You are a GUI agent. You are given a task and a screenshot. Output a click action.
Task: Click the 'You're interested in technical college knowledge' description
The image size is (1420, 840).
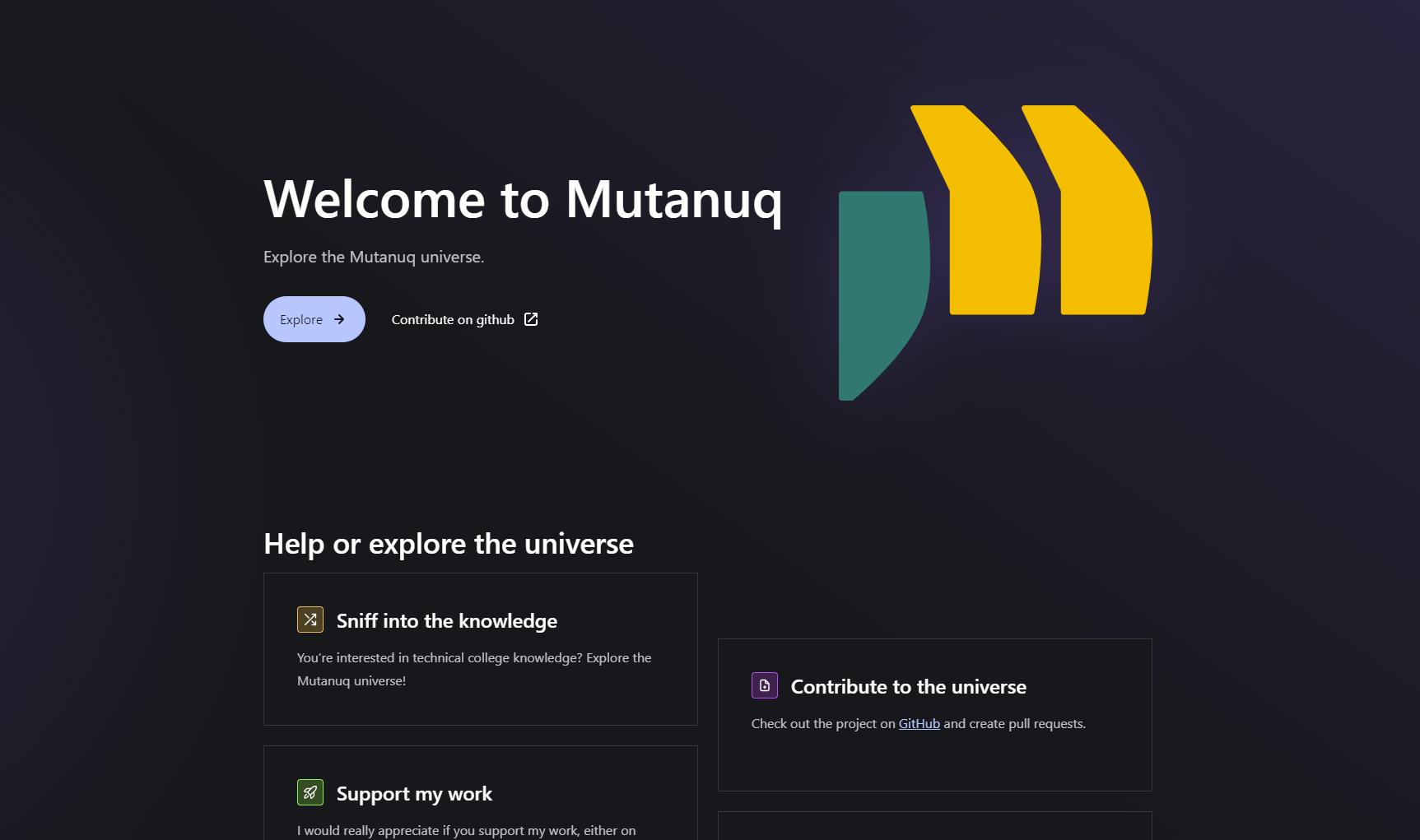[474, 669]
